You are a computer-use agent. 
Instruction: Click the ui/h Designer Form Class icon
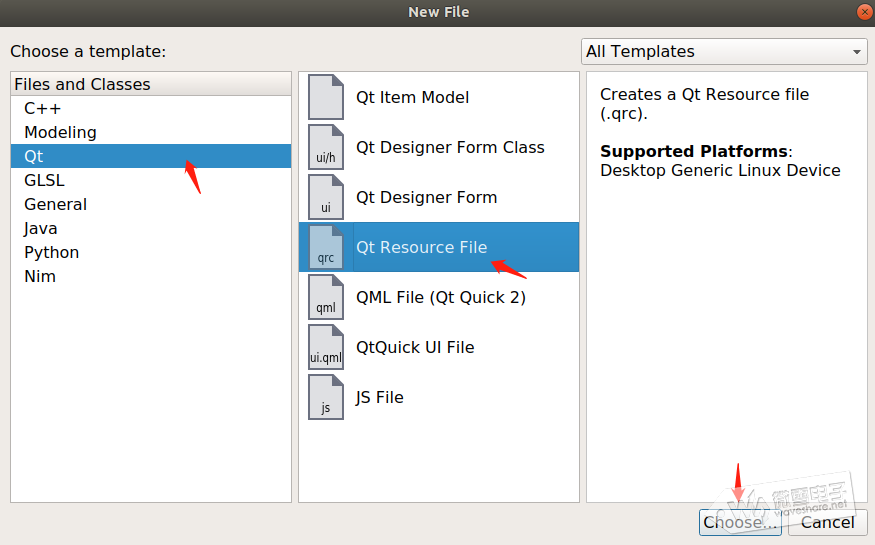[x=326, y=147]
